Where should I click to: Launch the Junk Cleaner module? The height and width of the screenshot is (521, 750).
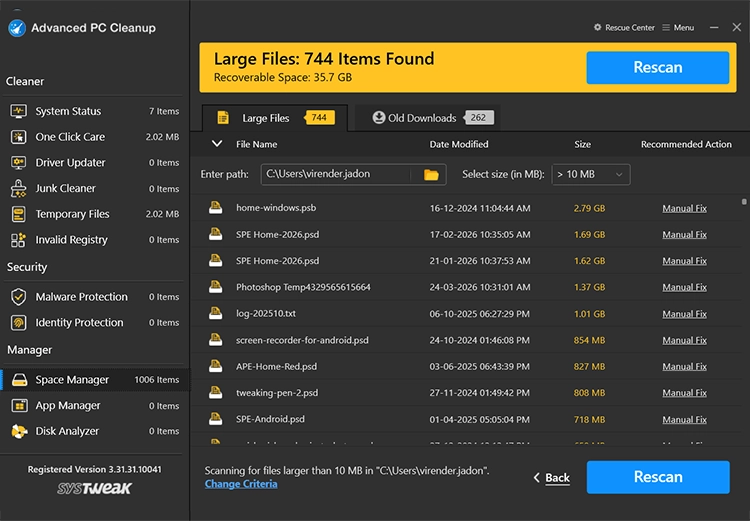point(66,188)
